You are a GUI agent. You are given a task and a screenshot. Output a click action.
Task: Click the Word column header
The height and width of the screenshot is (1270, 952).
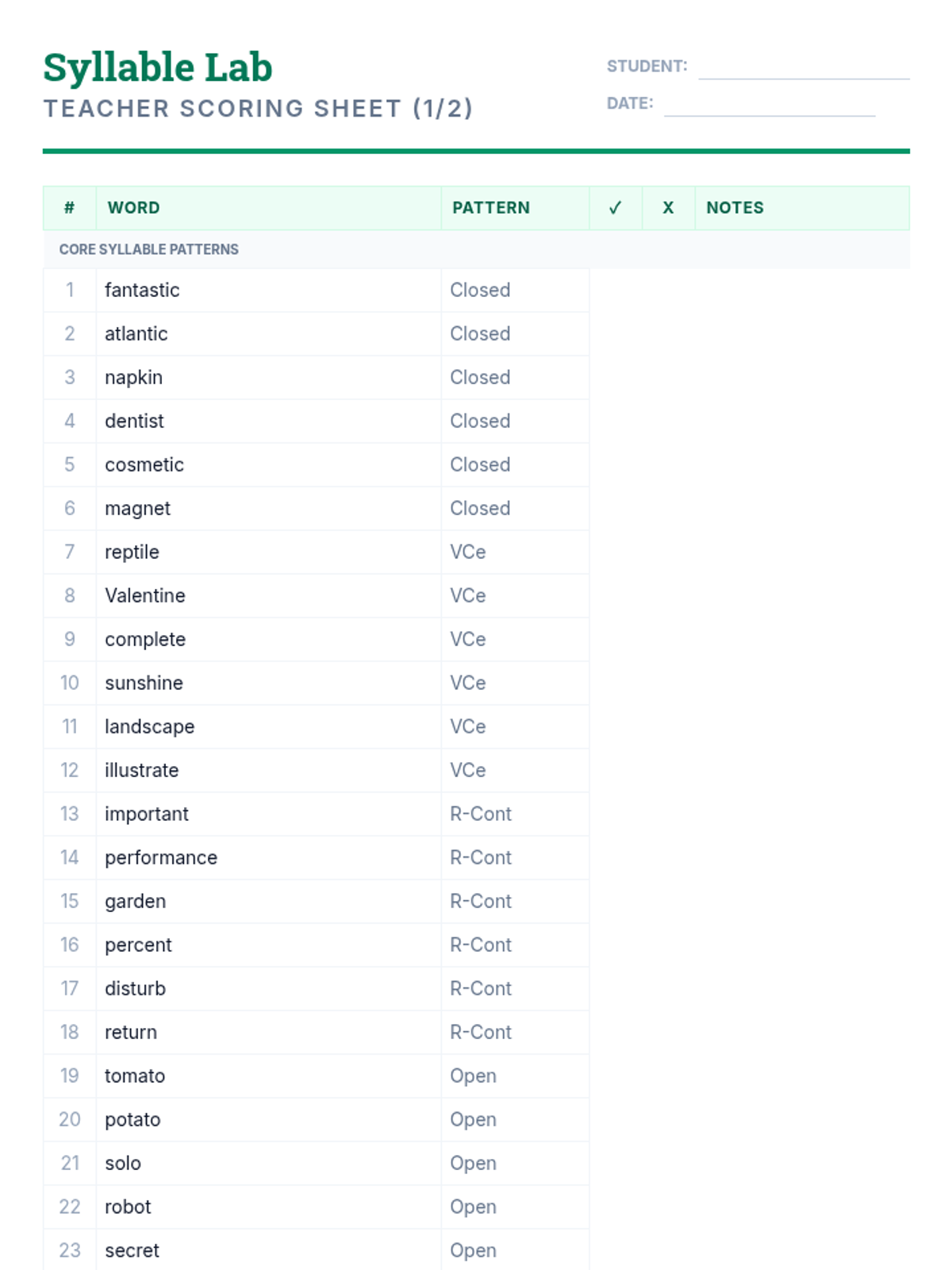(134, 208)
